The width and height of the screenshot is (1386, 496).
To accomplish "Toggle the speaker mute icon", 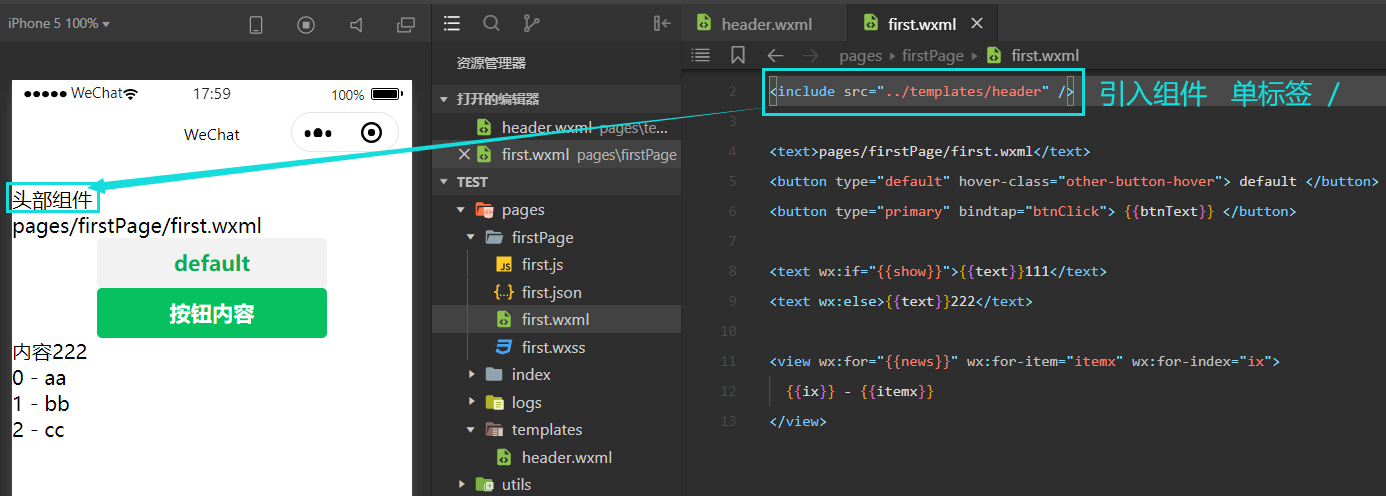I will click(356, 25).
